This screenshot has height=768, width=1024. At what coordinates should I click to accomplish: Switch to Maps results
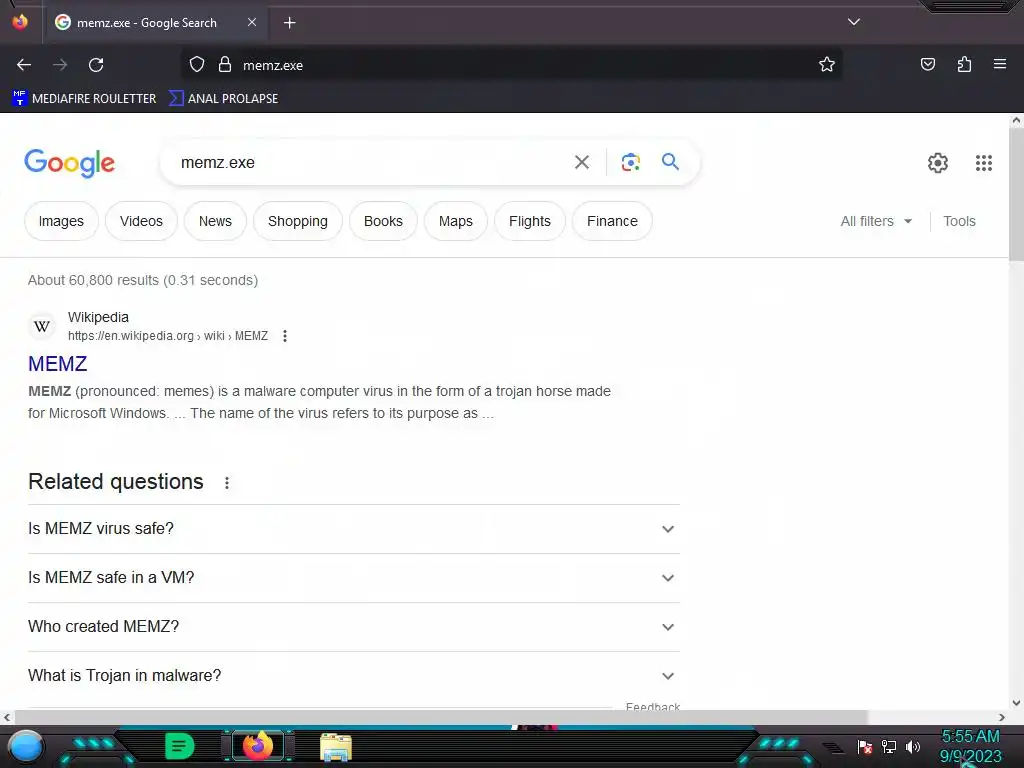456,221
